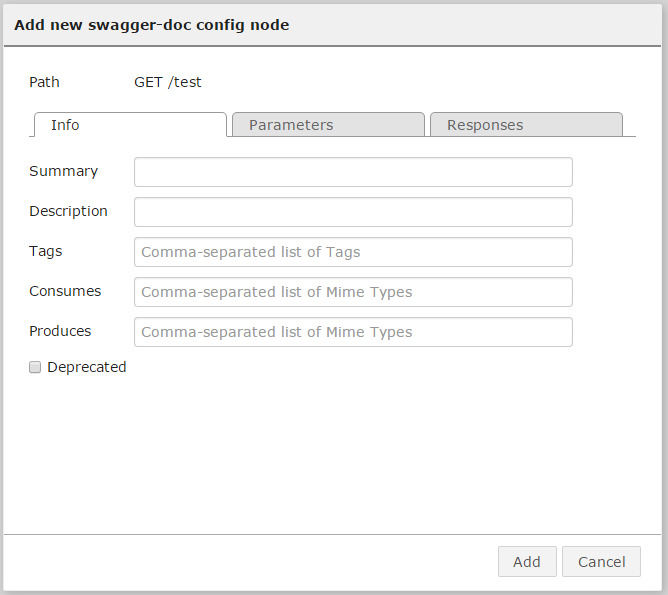Click the Add button
Image resolution: width=668 pixels, height=595 pixels.
(527, 562)
